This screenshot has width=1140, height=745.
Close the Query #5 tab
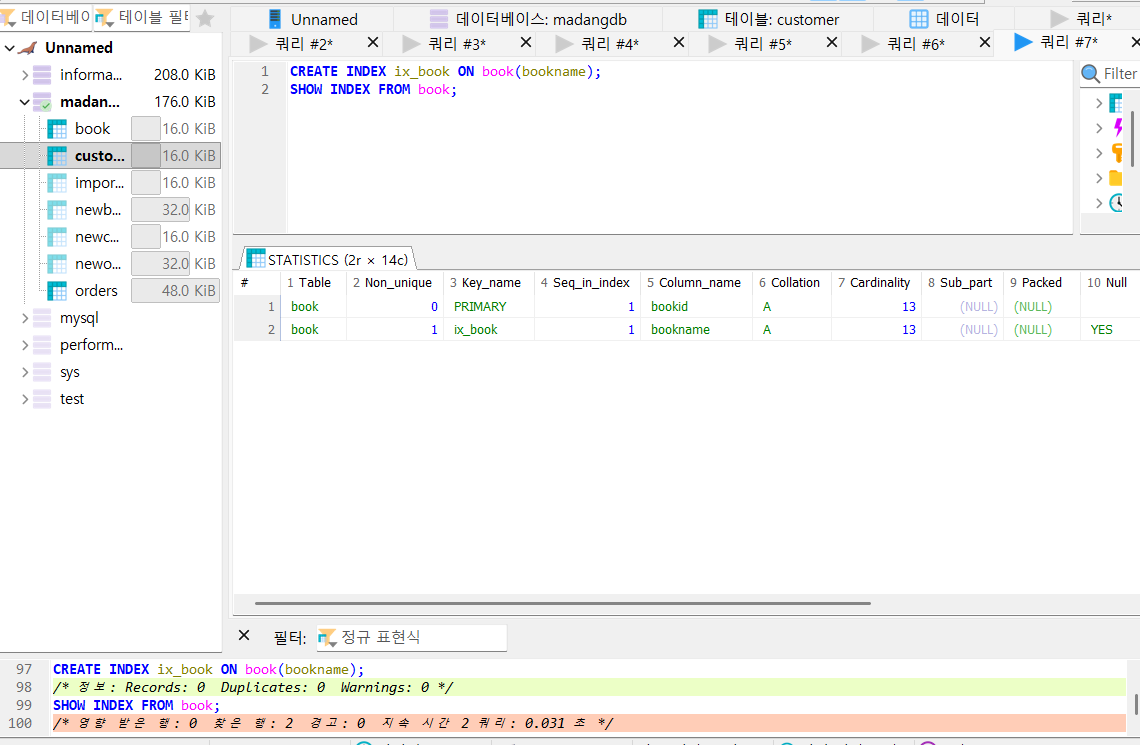[832, 42]
